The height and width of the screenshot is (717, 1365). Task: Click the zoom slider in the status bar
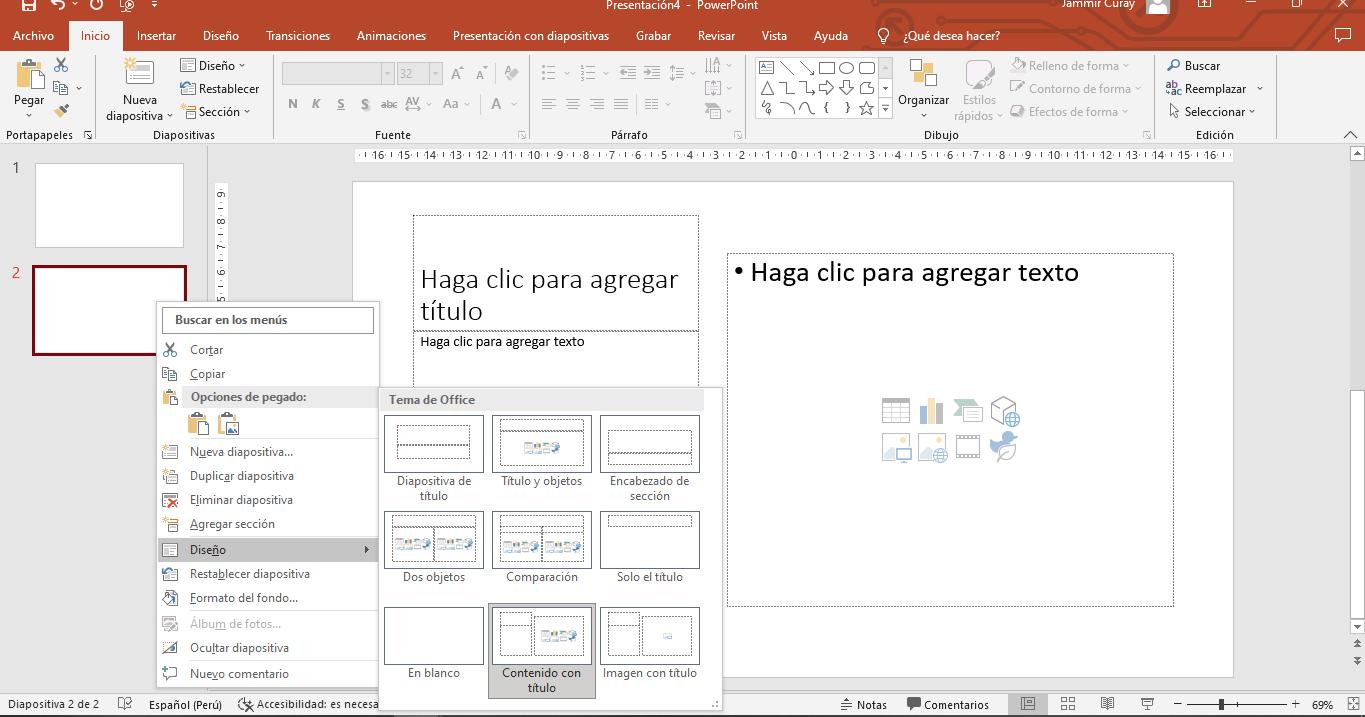1221,704
